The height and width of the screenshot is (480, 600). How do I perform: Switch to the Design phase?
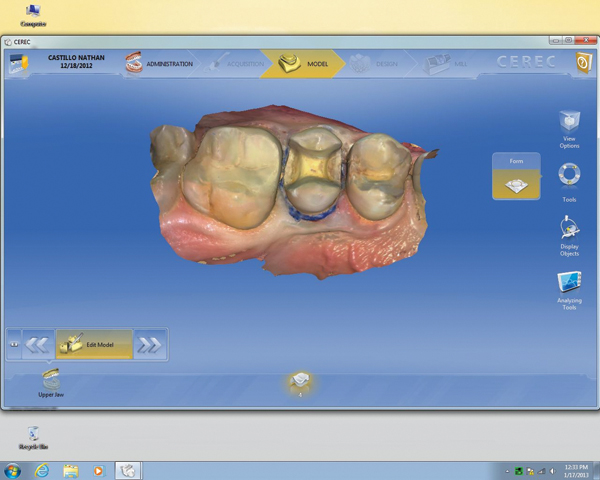tap(376, 63)
